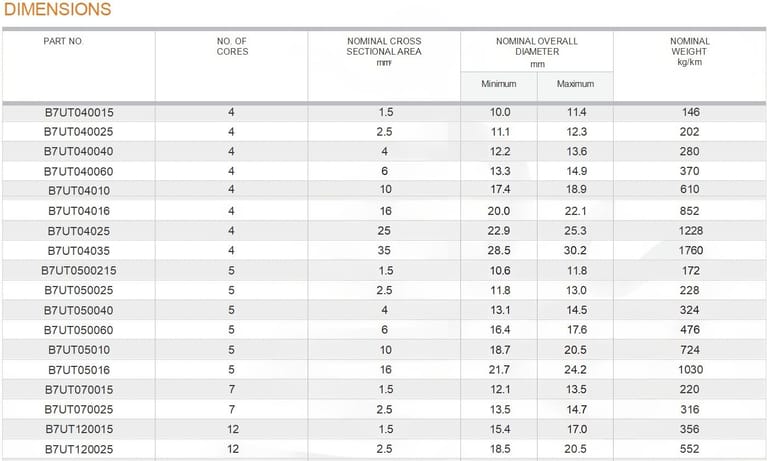Click part number B7UT120025
Image resolution: width=768 pixels, height=461 pixels.
(x=79, y=449)
